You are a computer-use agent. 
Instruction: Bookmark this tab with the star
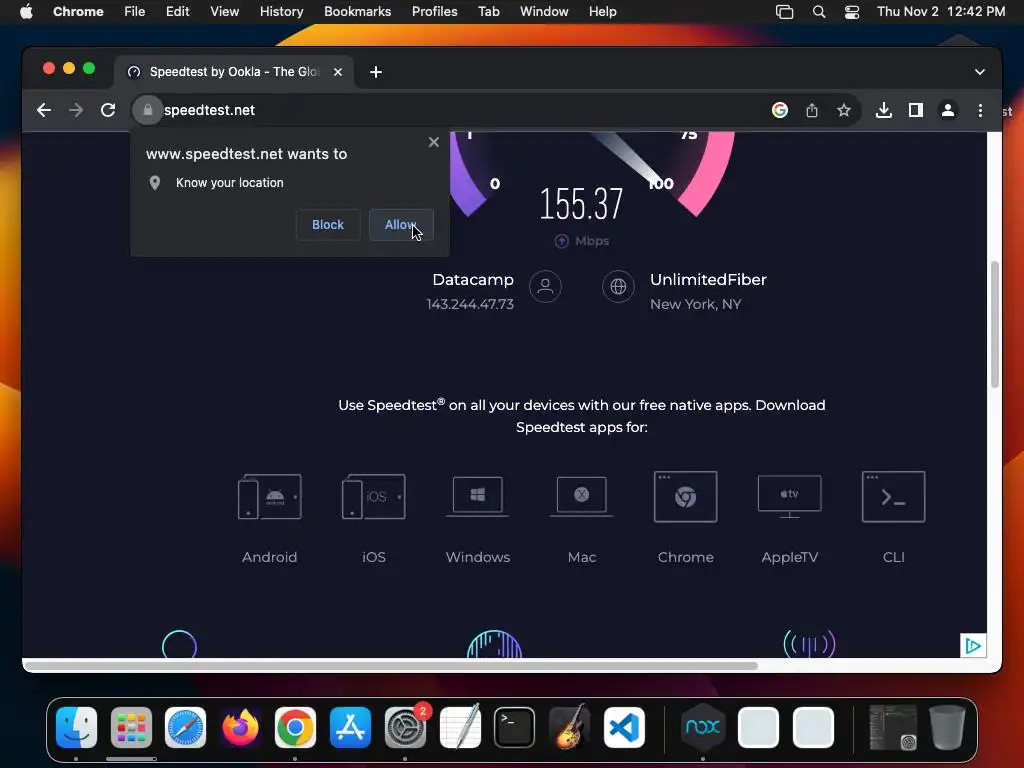click(x=844, y=110)
